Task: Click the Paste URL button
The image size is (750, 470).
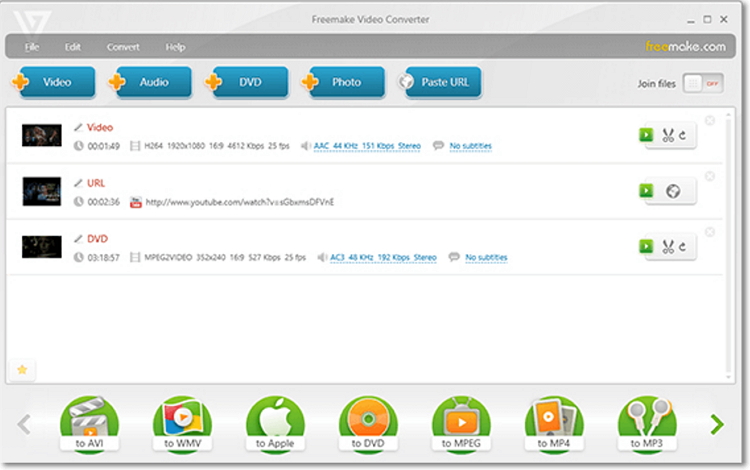Action: [441, 83]
